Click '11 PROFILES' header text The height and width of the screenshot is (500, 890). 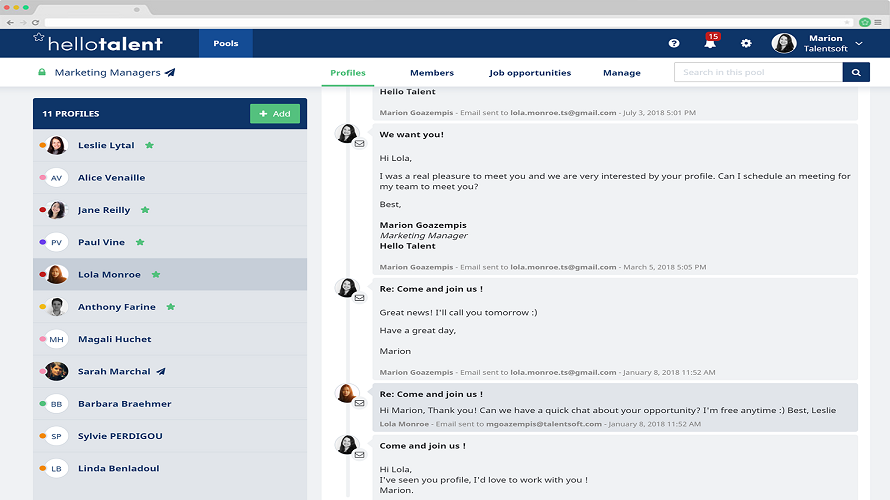[70, 114]
